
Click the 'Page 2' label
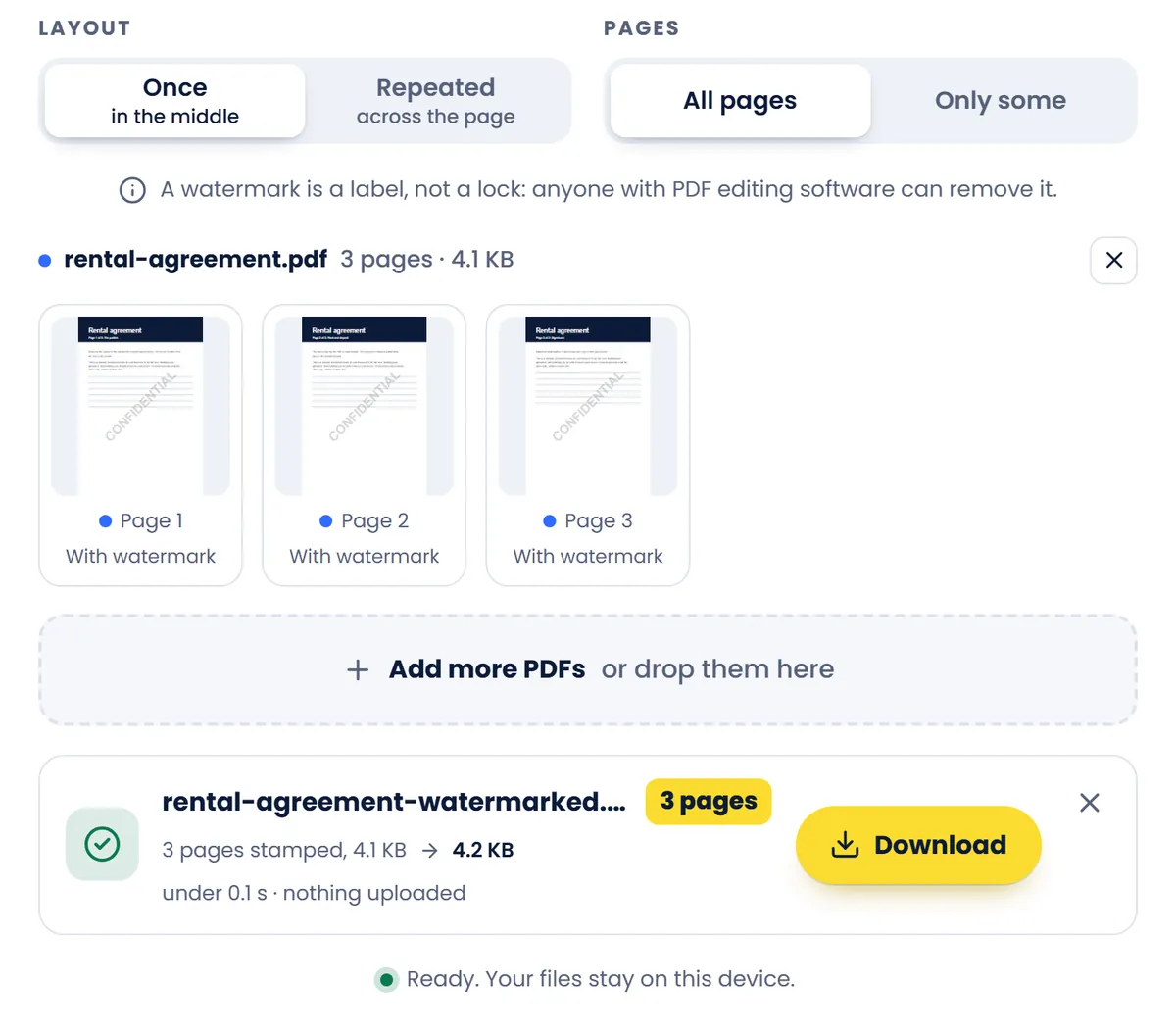tap(374, 521)
